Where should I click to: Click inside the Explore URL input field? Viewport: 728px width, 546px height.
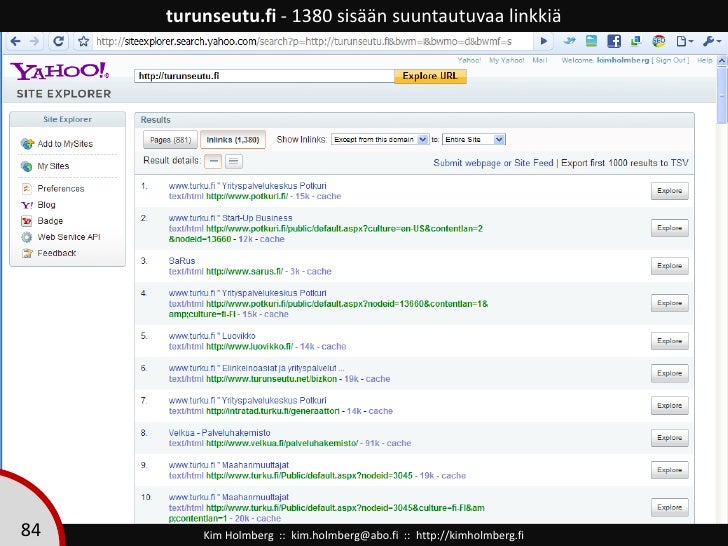[264, 76]
